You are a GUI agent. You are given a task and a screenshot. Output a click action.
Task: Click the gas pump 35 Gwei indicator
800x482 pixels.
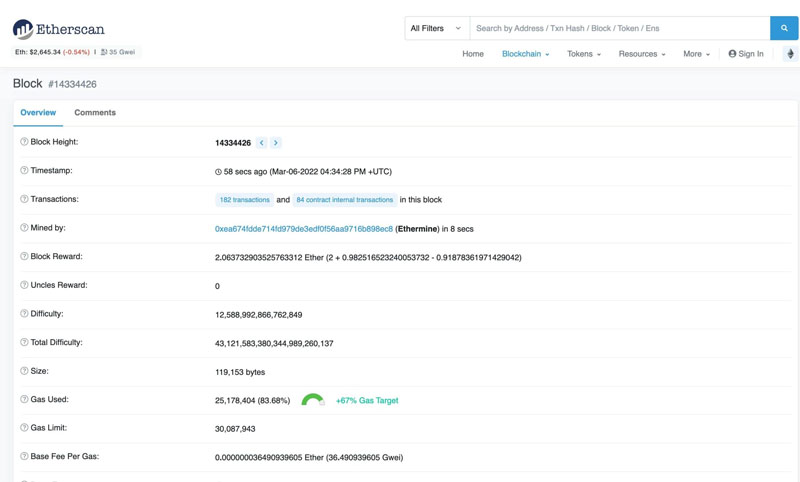click(x=118, y=52)
